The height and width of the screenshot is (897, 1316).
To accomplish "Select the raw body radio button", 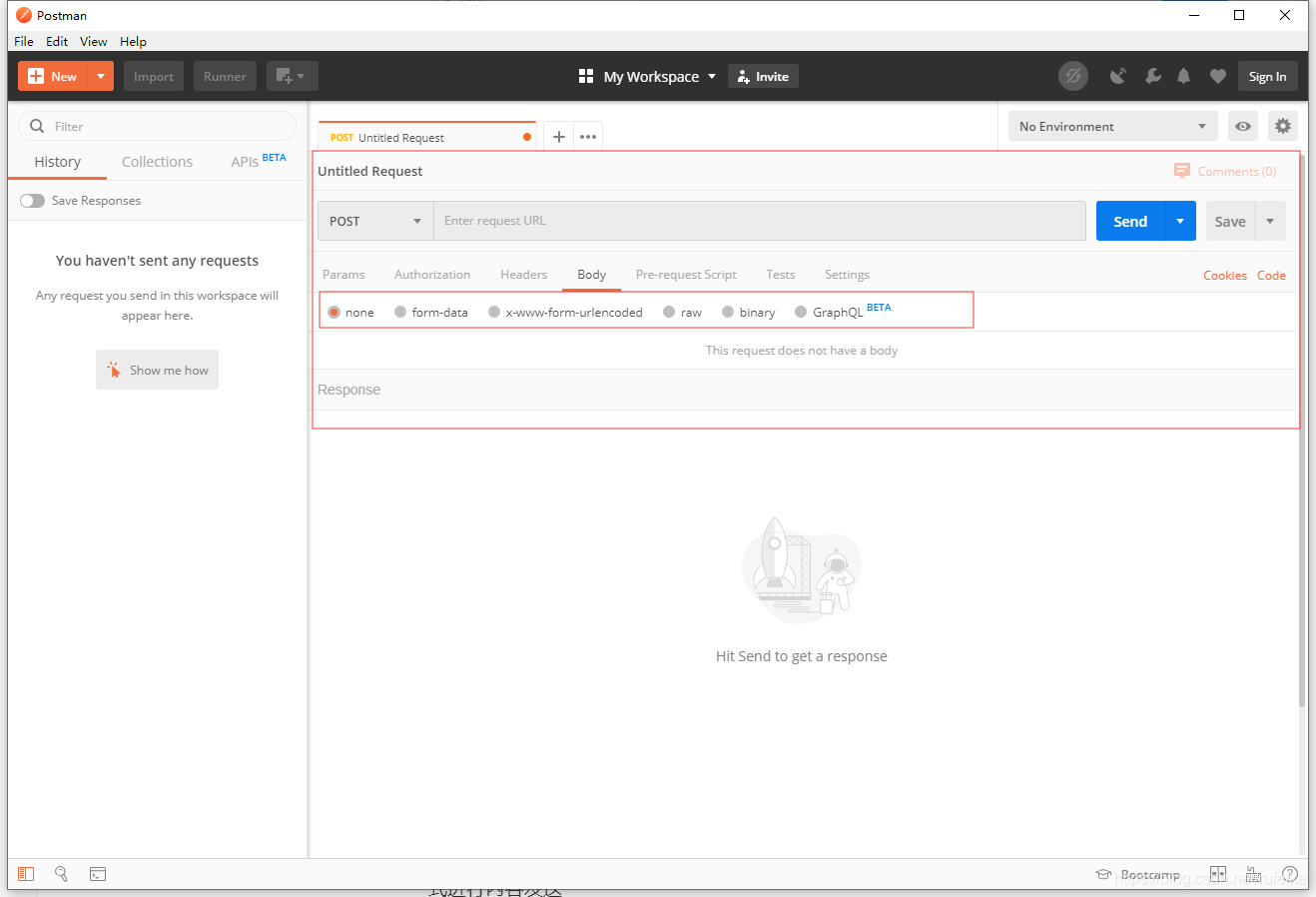I will (669, 312).
